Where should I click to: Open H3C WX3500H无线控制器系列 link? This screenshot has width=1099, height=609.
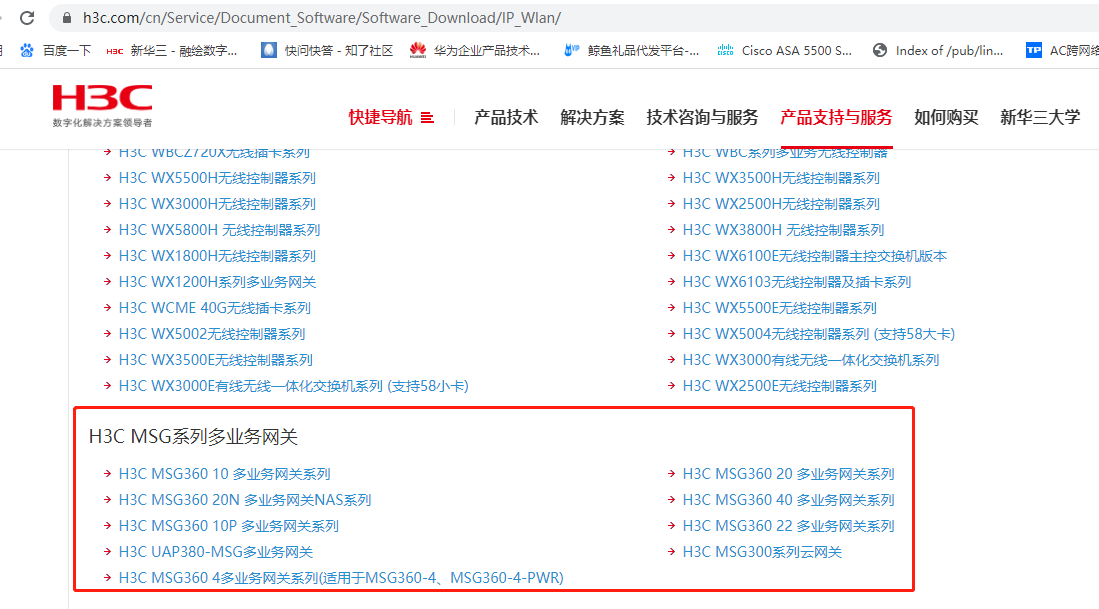click(781, 178)
